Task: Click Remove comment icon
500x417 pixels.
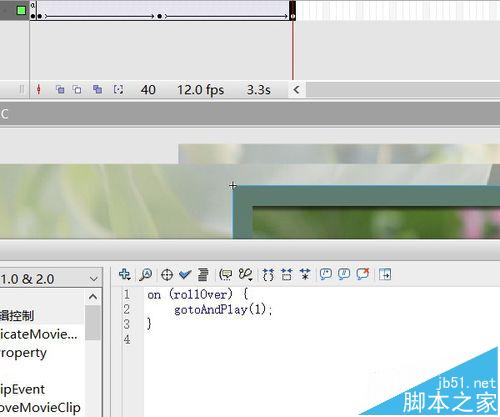Action: (x=363, y=274)
